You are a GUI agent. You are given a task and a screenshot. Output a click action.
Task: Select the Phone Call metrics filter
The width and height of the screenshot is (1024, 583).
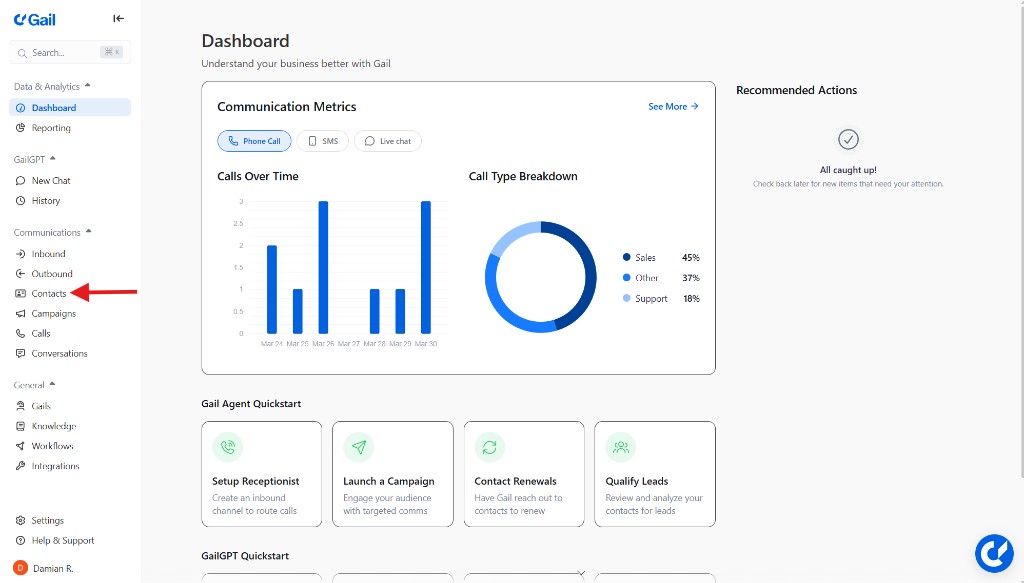point(254,141)
